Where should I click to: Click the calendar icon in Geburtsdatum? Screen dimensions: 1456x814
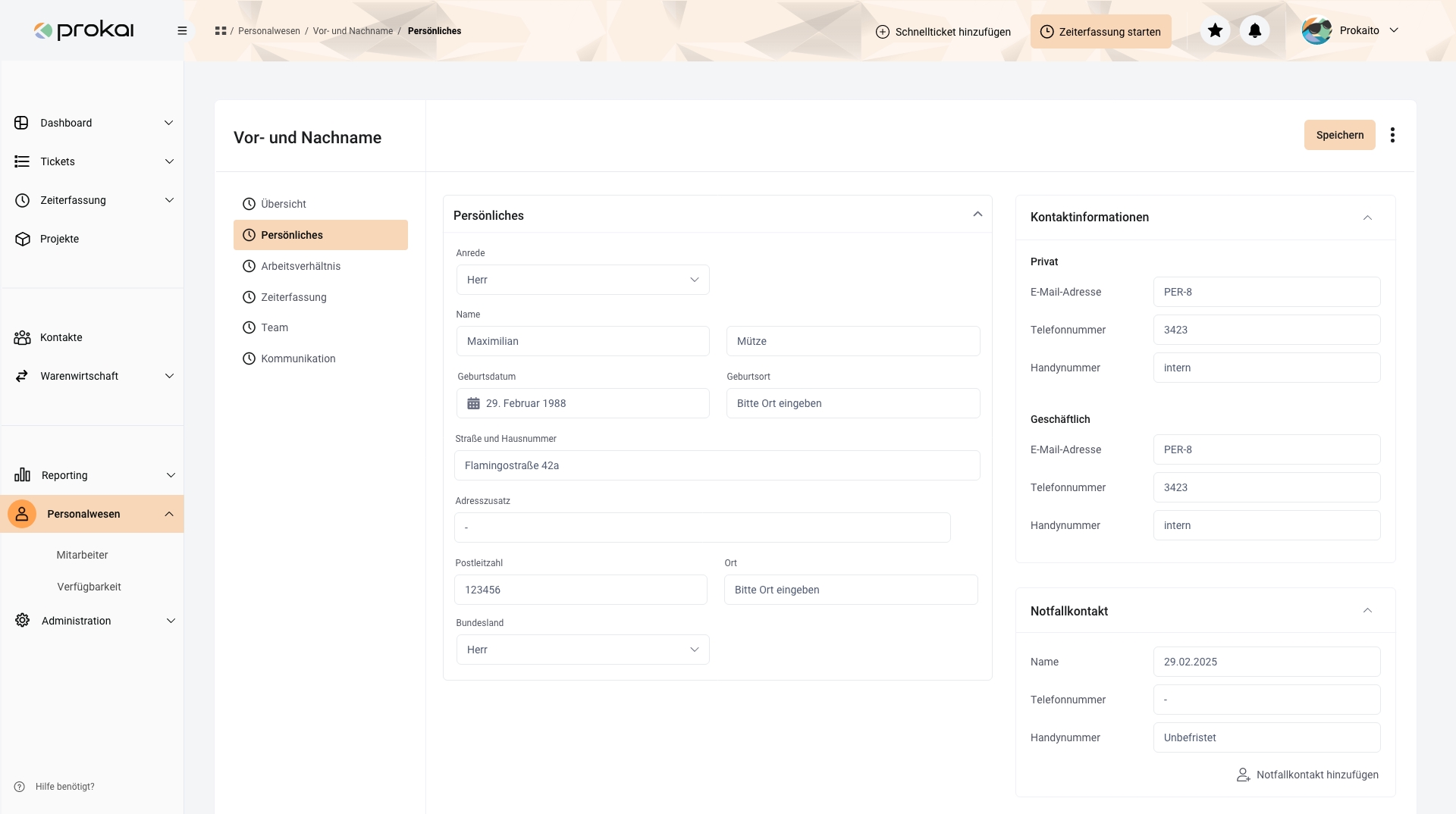pyautogui.click(x=473, y=403)
